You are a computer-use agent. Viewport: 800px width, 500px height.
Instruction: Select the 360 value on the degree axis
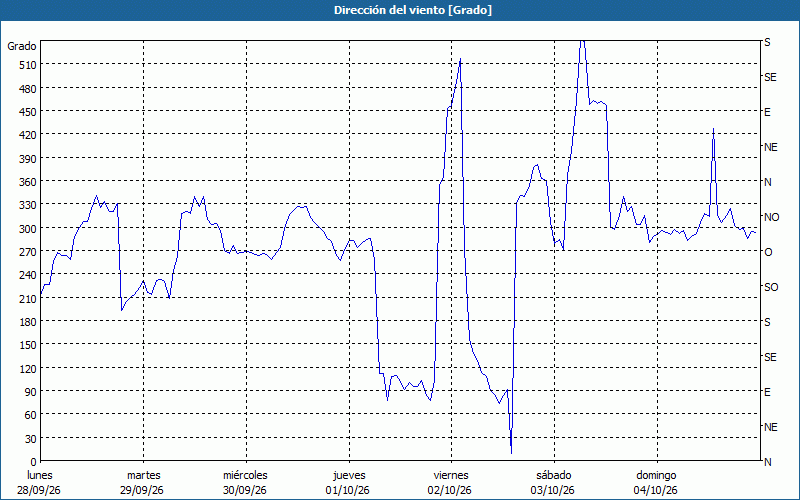[x=28, y=182]
